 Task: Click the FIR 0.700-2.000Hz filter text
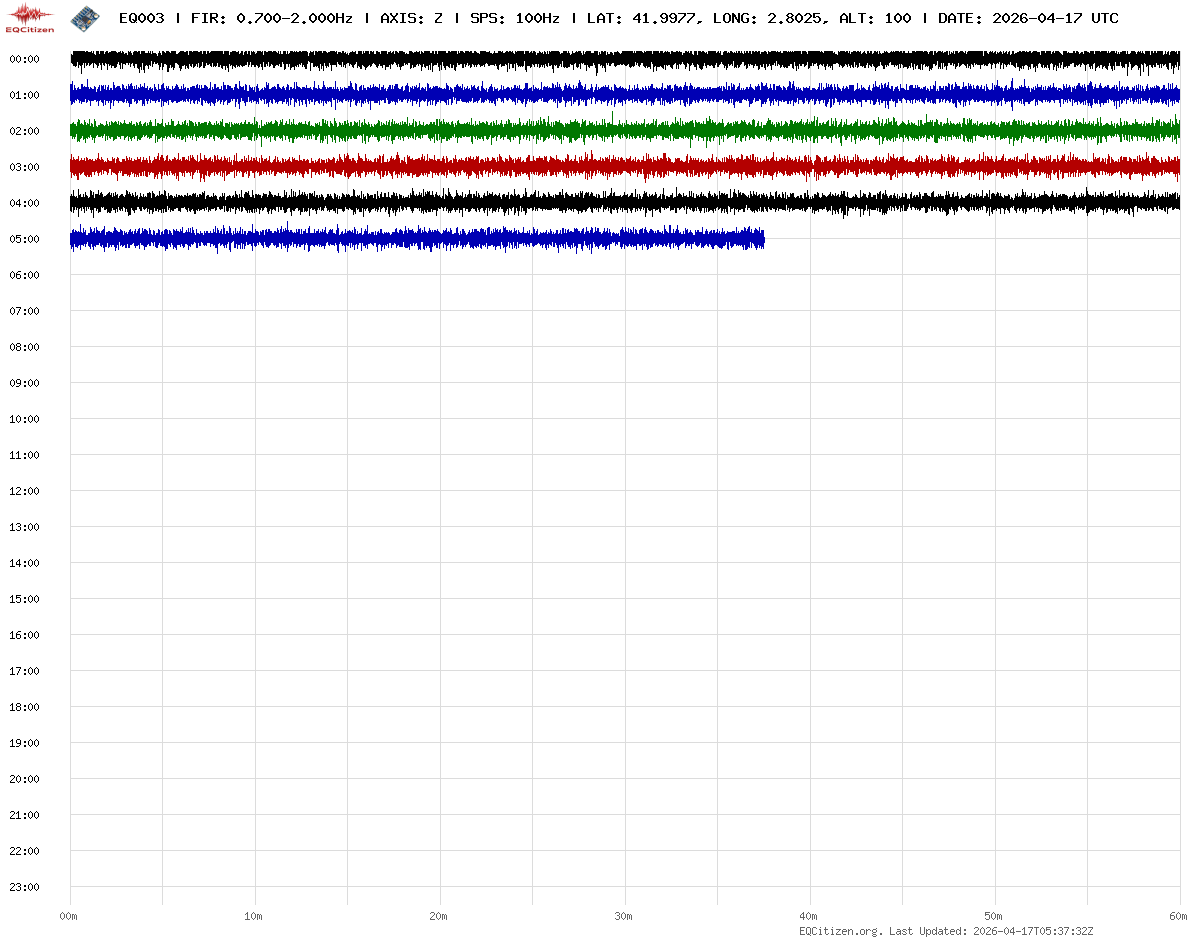click(x=271, y=18)
